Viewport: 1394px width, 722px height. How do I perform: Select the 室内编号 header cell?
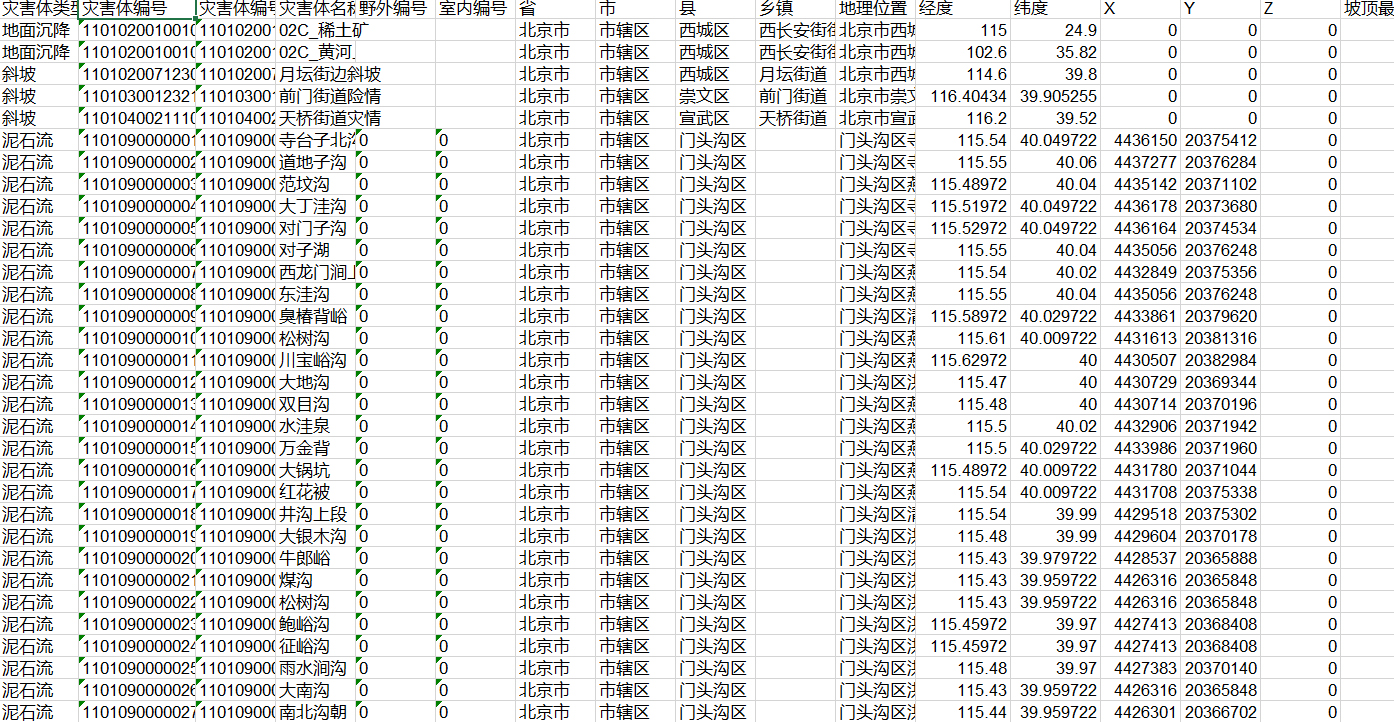pos(475,9)
